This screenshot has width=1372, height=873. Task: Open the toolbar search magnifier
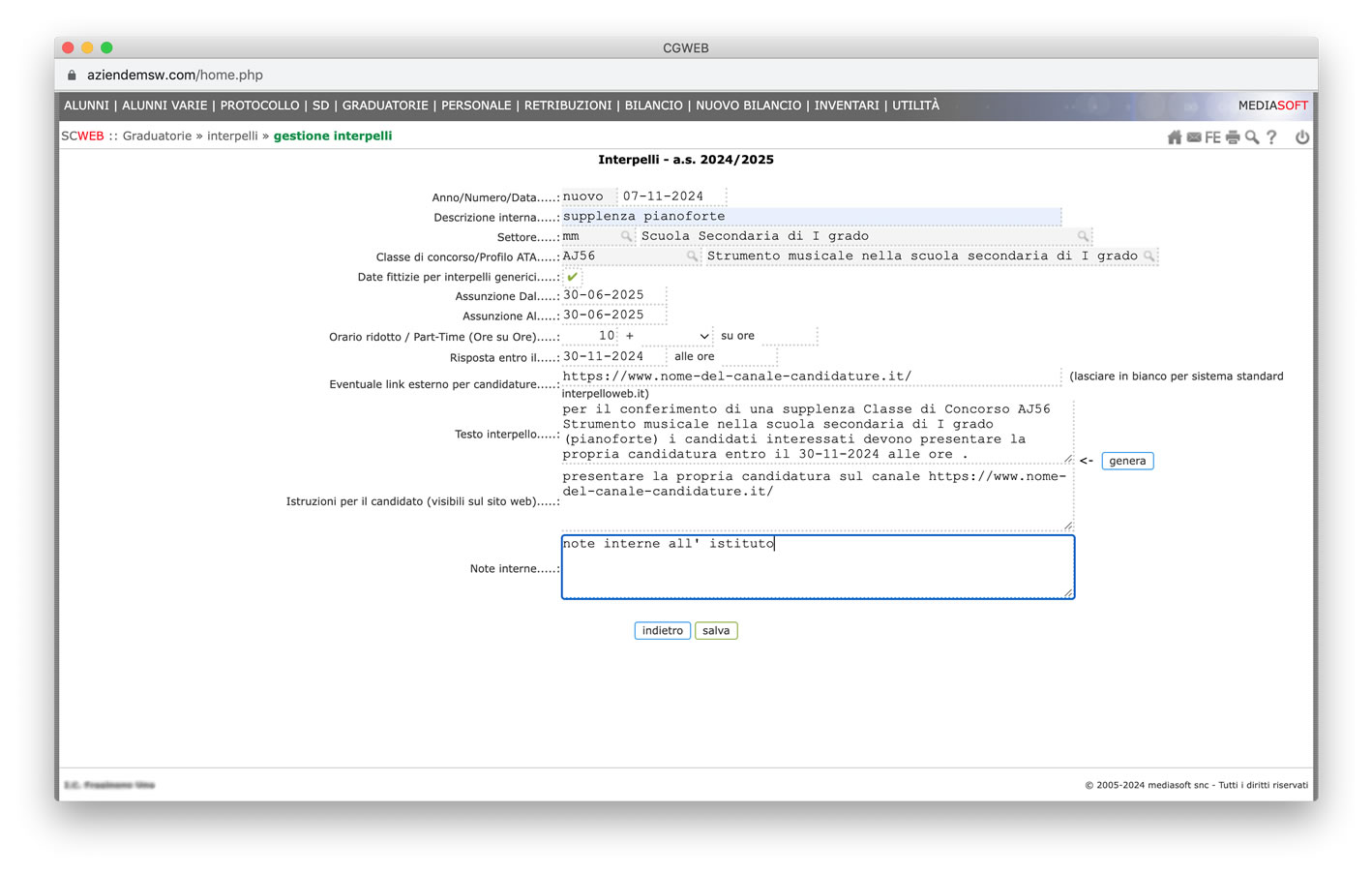click(1252, 137)
